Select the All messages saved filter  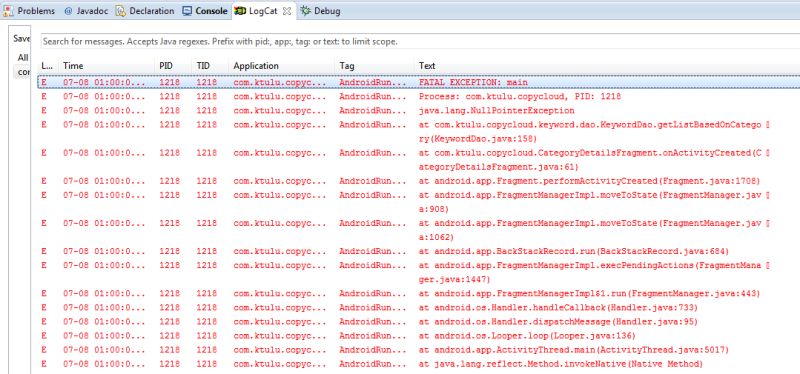click(22, 58)
